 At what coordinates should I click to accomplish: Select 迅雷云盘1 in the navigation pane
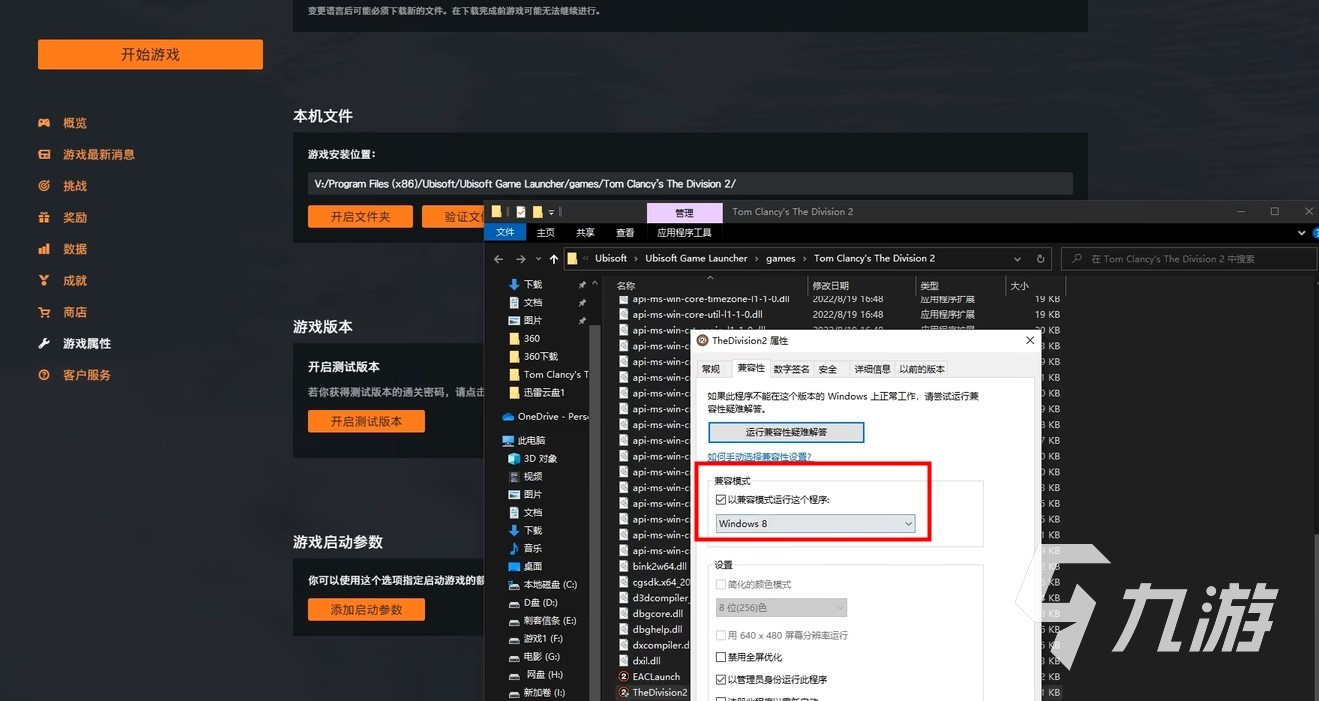(544, 393)
